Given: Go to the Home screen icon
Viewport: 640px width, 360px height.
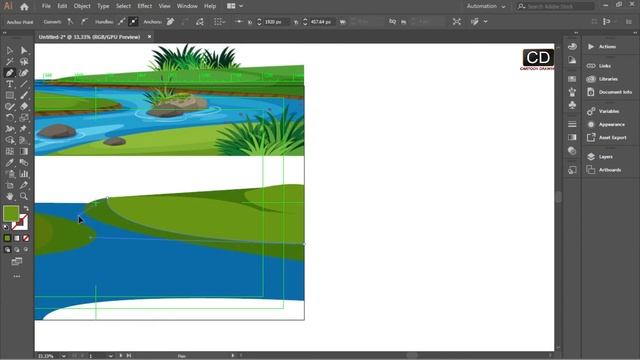Looking at the screenshot, I should 24,7.
